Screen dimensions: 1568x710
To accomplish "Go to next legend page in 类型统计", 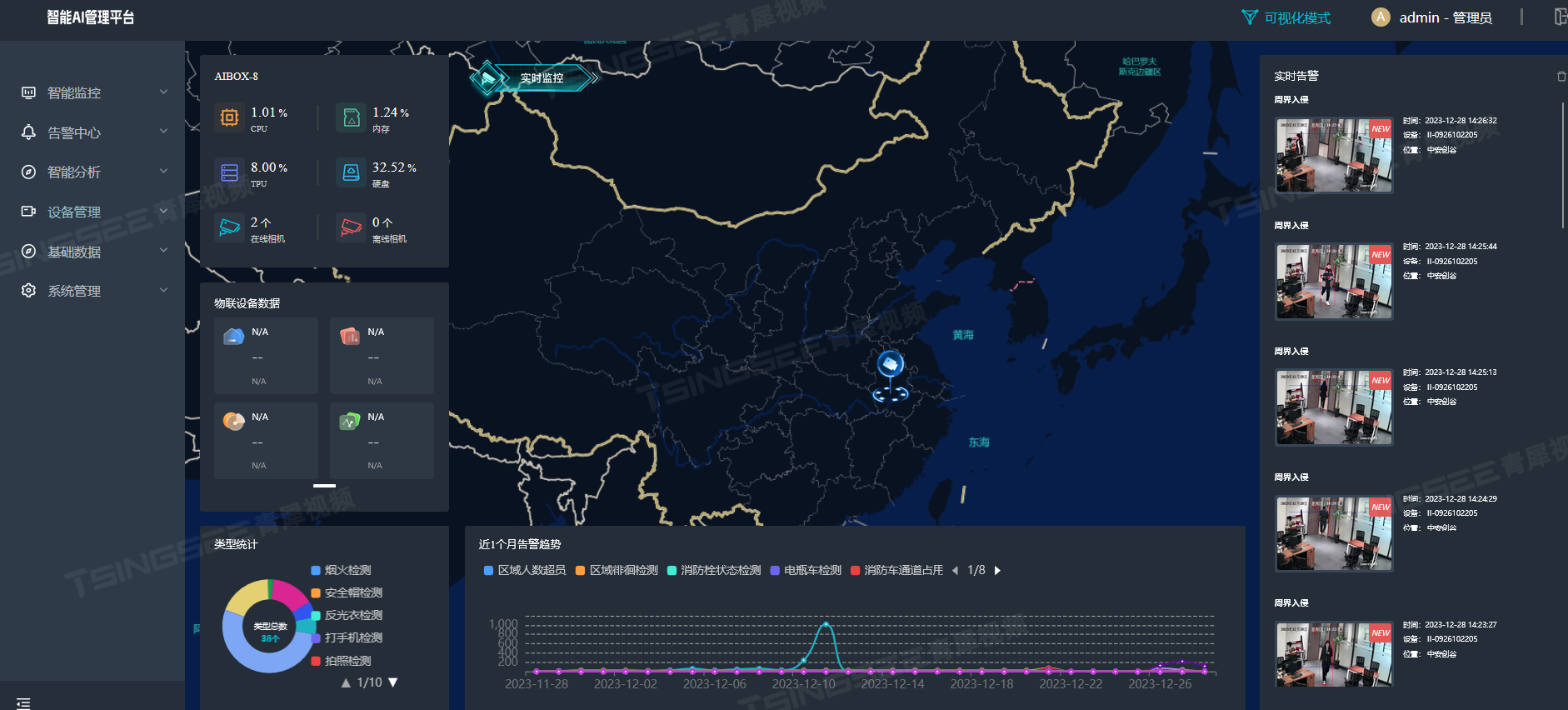I will [x=393, y=682].
